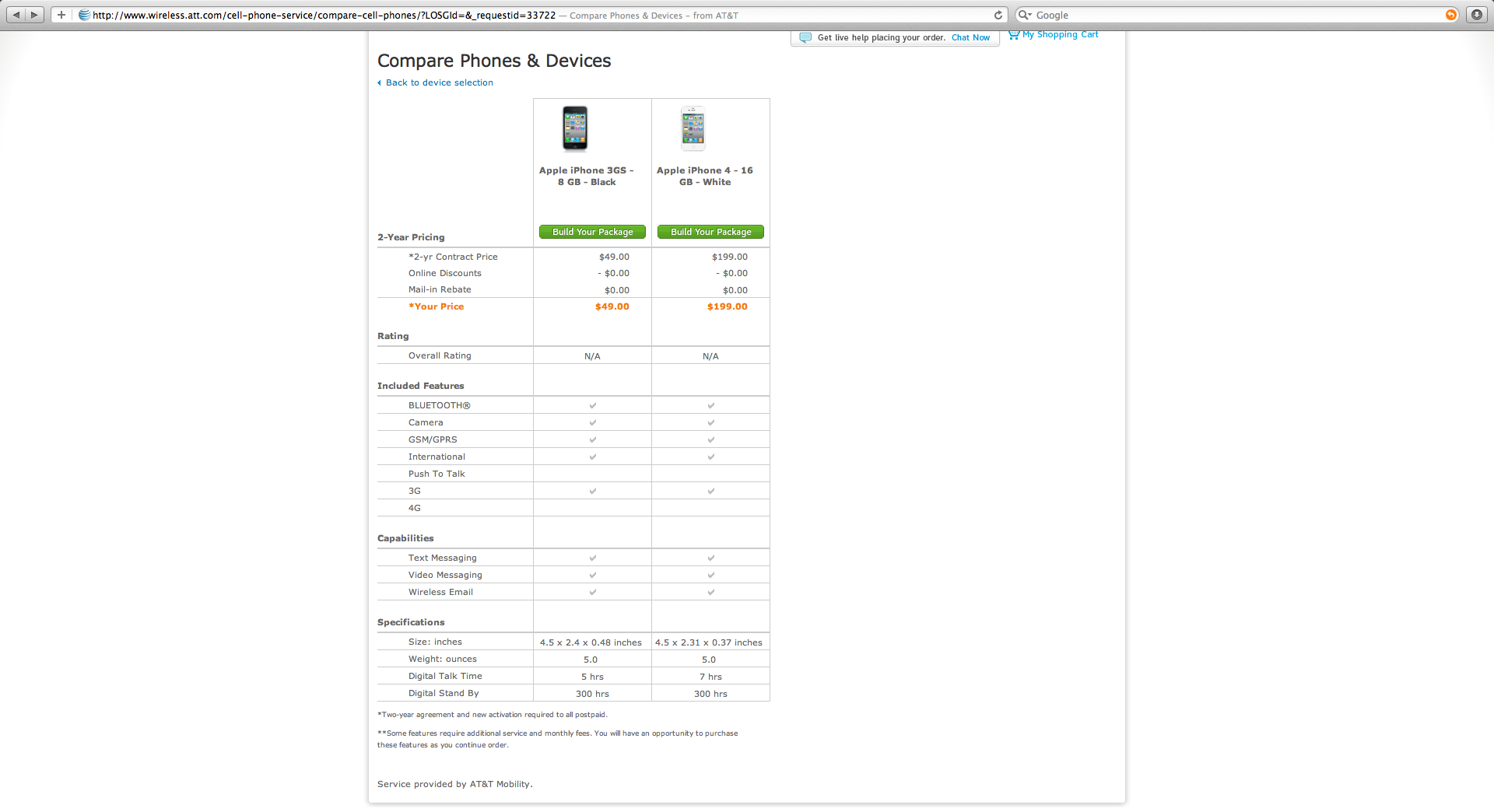Click the orange Your Price $199.00 value
This screenshot has width=1494, height=812.
point(727,306)
